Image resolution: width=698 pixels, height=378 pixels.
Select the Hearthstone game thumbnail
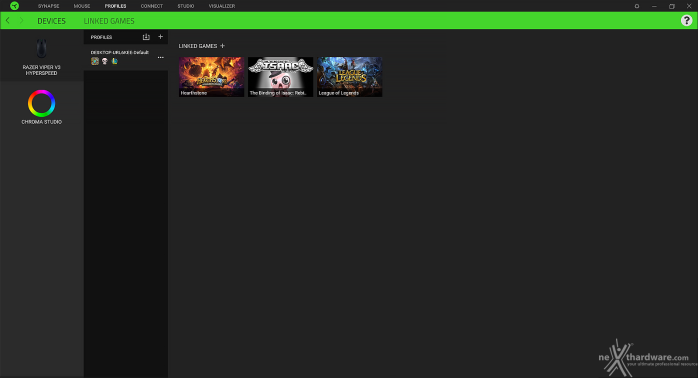(x=211, y=77)
